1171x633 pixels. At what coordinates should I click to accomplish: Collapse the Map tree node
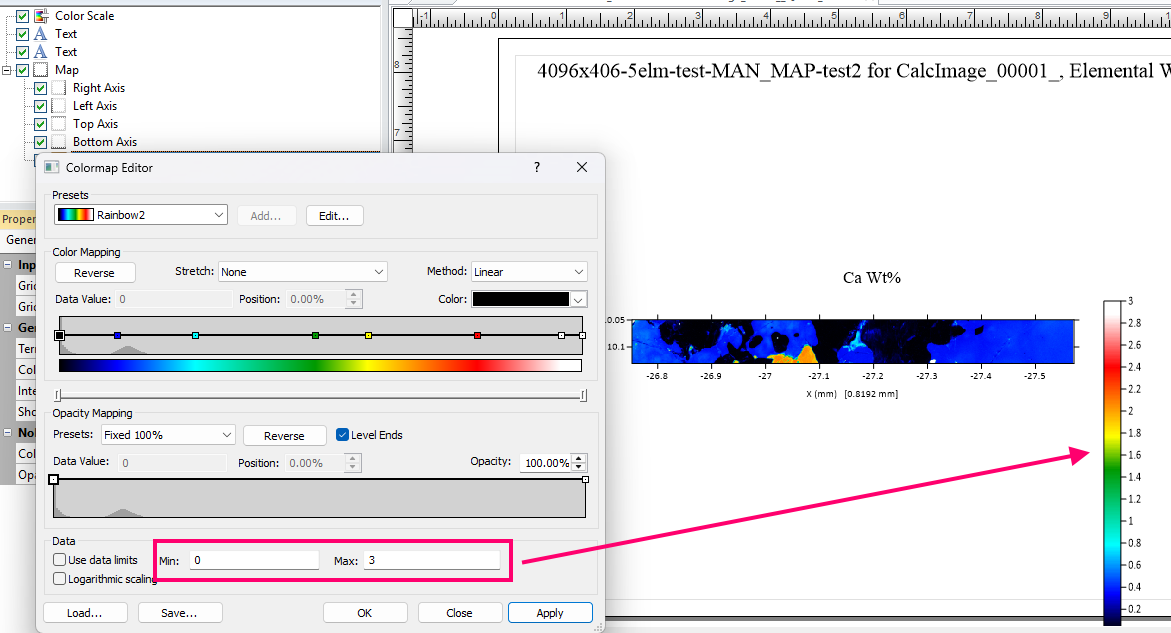click(7, 70)
